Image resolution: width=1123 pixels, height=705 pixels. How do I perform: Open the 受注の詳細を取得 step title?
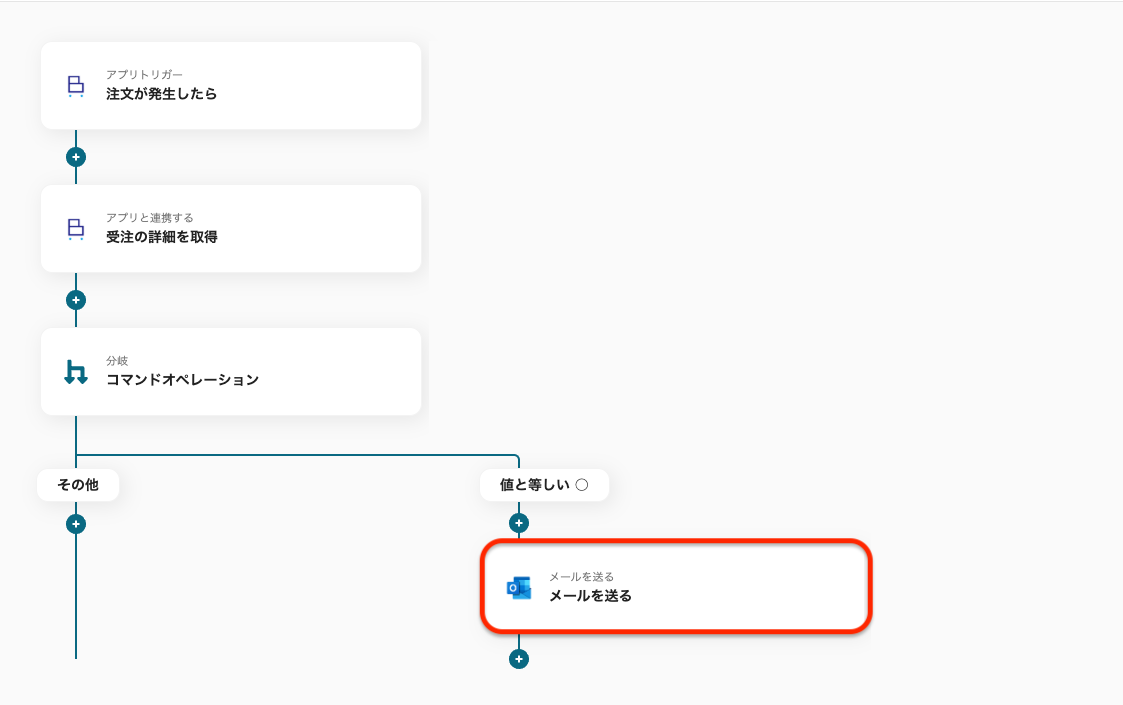[x=161, y=237]
